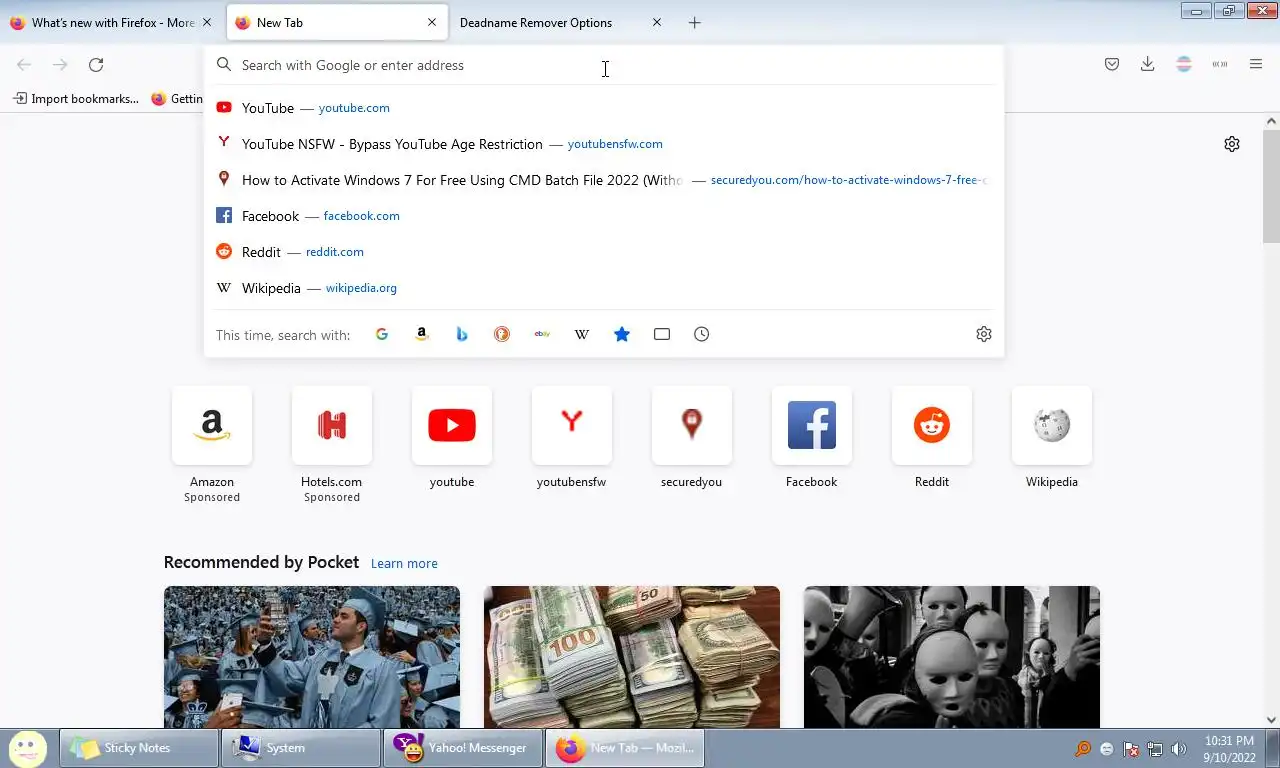Screen dimensions: 1280x768
Task: Search this time with Wikipedia icon
Action: click(582, 334)
